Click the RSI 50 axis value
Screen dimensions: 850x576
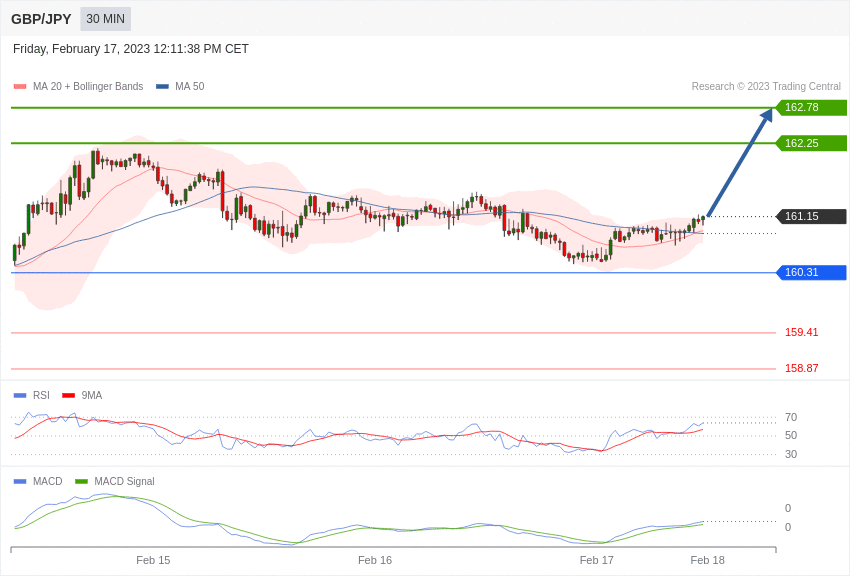point(791,435)
